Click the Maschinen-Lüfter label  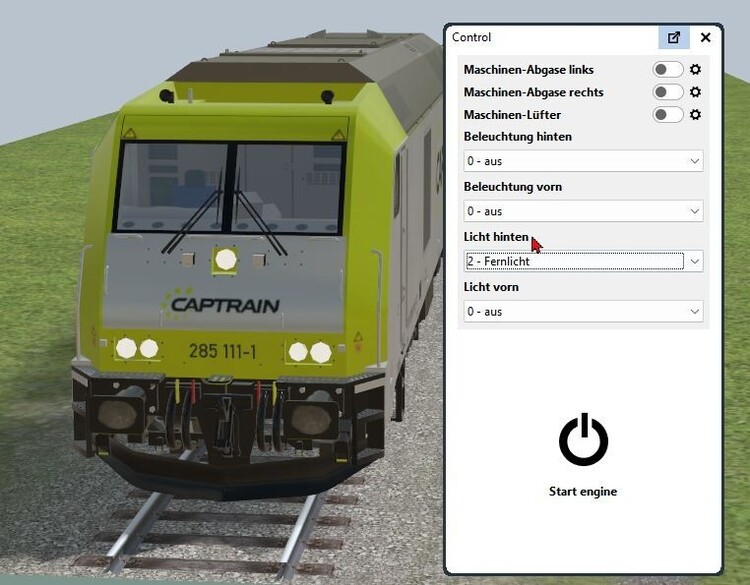coord(512,115)
